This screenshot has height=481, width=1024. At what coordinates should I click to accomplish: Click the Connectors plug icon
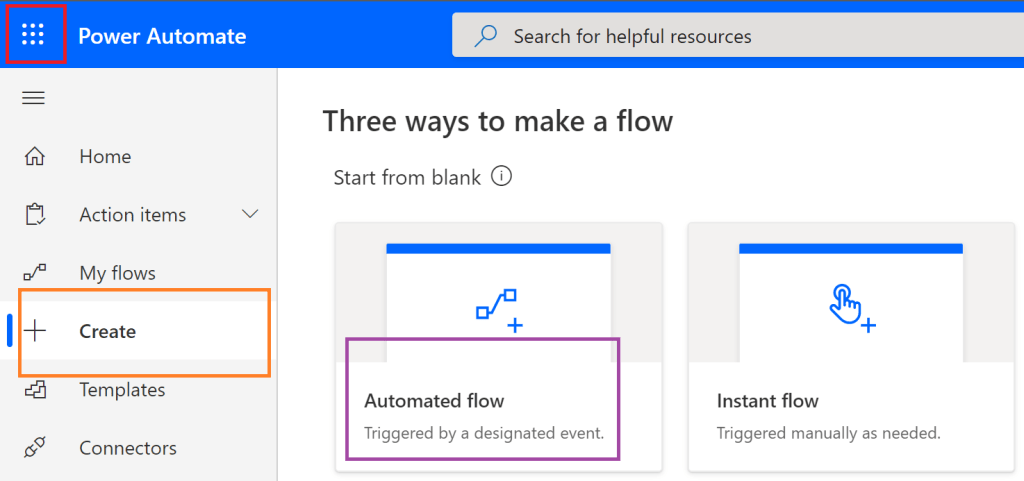[x=35, y=448]
